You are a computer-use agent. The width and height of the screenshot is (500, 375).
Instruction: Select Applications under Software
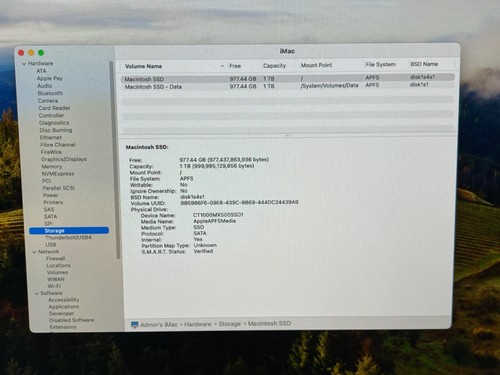pyautogui.click(x=64, y=307)
